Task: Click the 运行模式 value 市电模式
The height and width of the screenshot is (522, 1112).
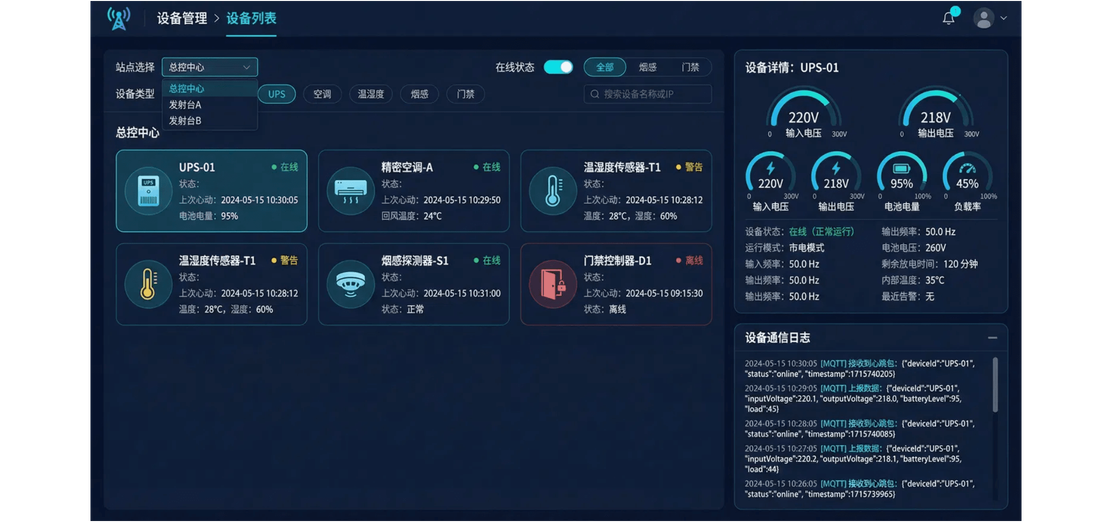Action: (x=807, y=248)
